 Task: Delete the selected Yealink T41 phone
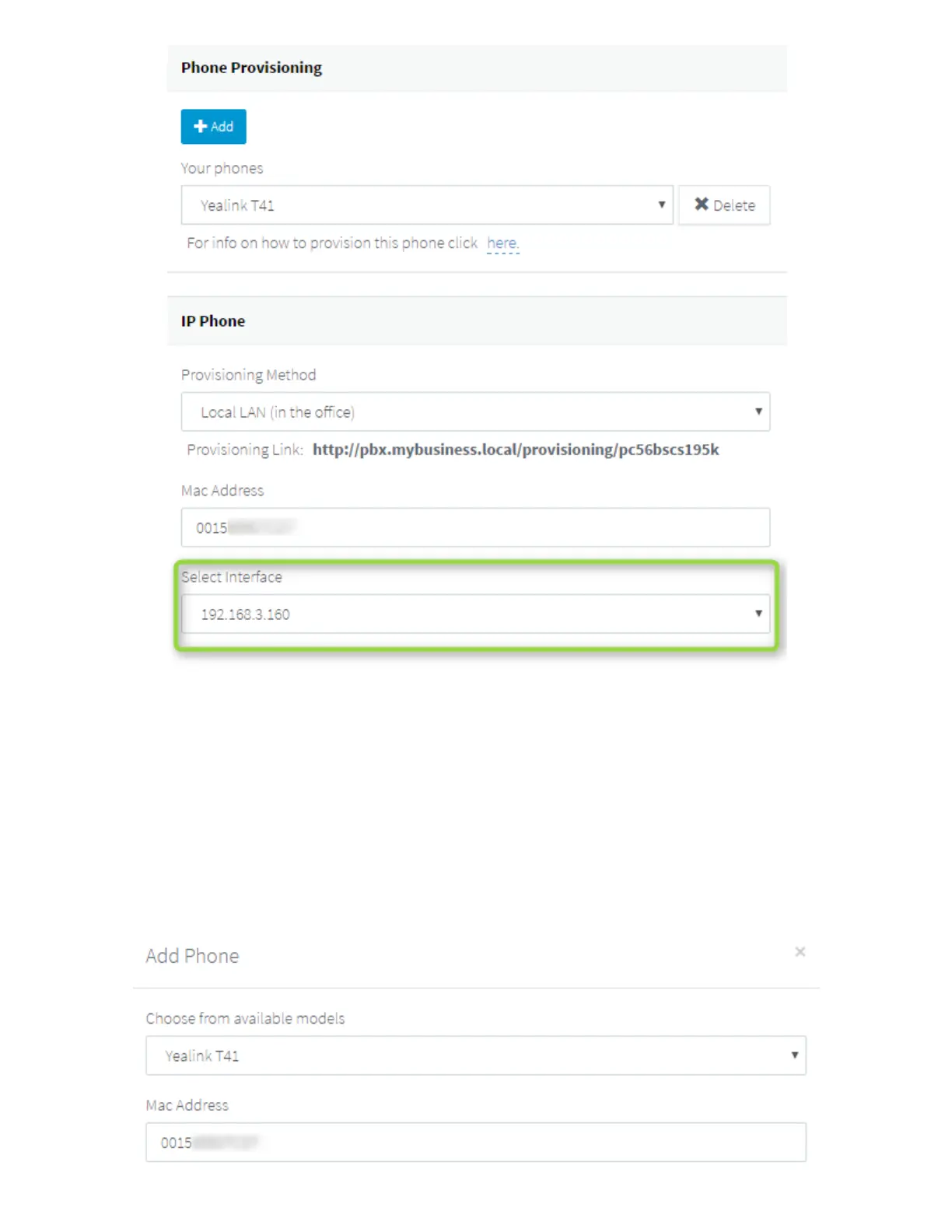724,205
